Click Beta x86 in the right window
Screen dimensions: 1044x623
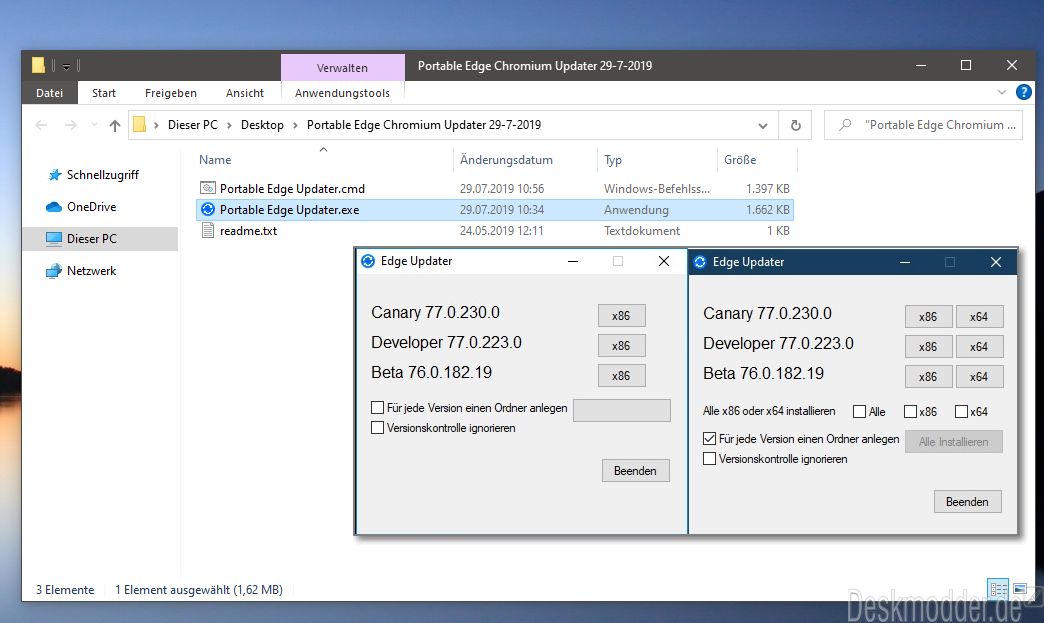tap(928, 377)
